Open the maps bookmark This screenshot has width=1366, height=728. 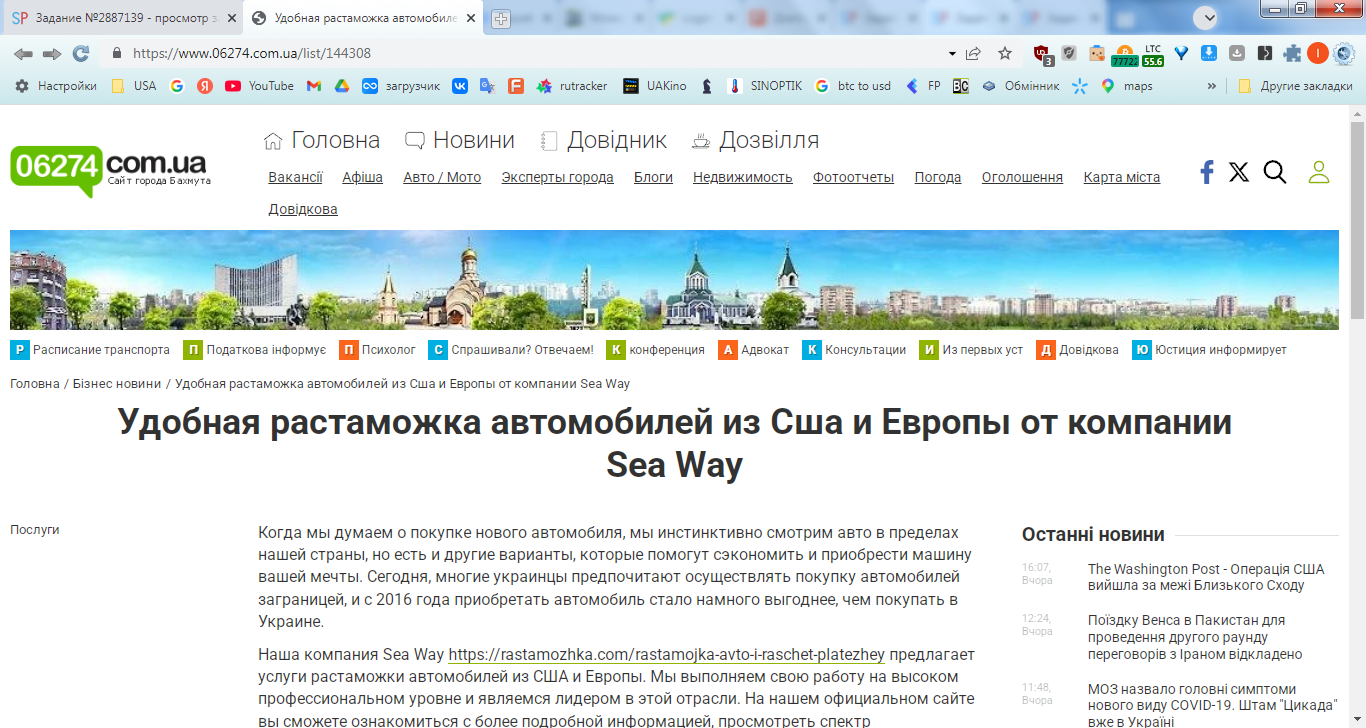pos(1126,86)
